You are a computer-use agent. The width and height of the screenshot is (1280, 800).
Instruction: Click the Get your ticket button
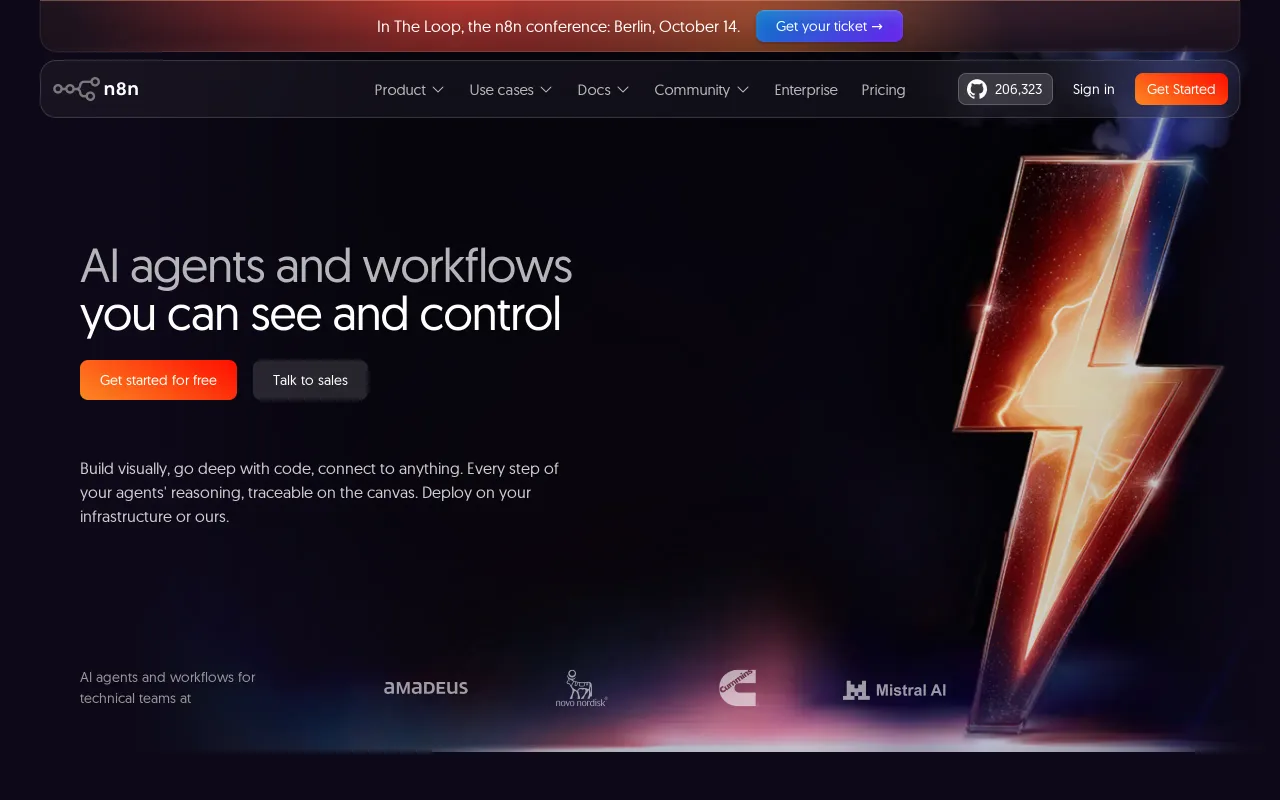(829, 26)
